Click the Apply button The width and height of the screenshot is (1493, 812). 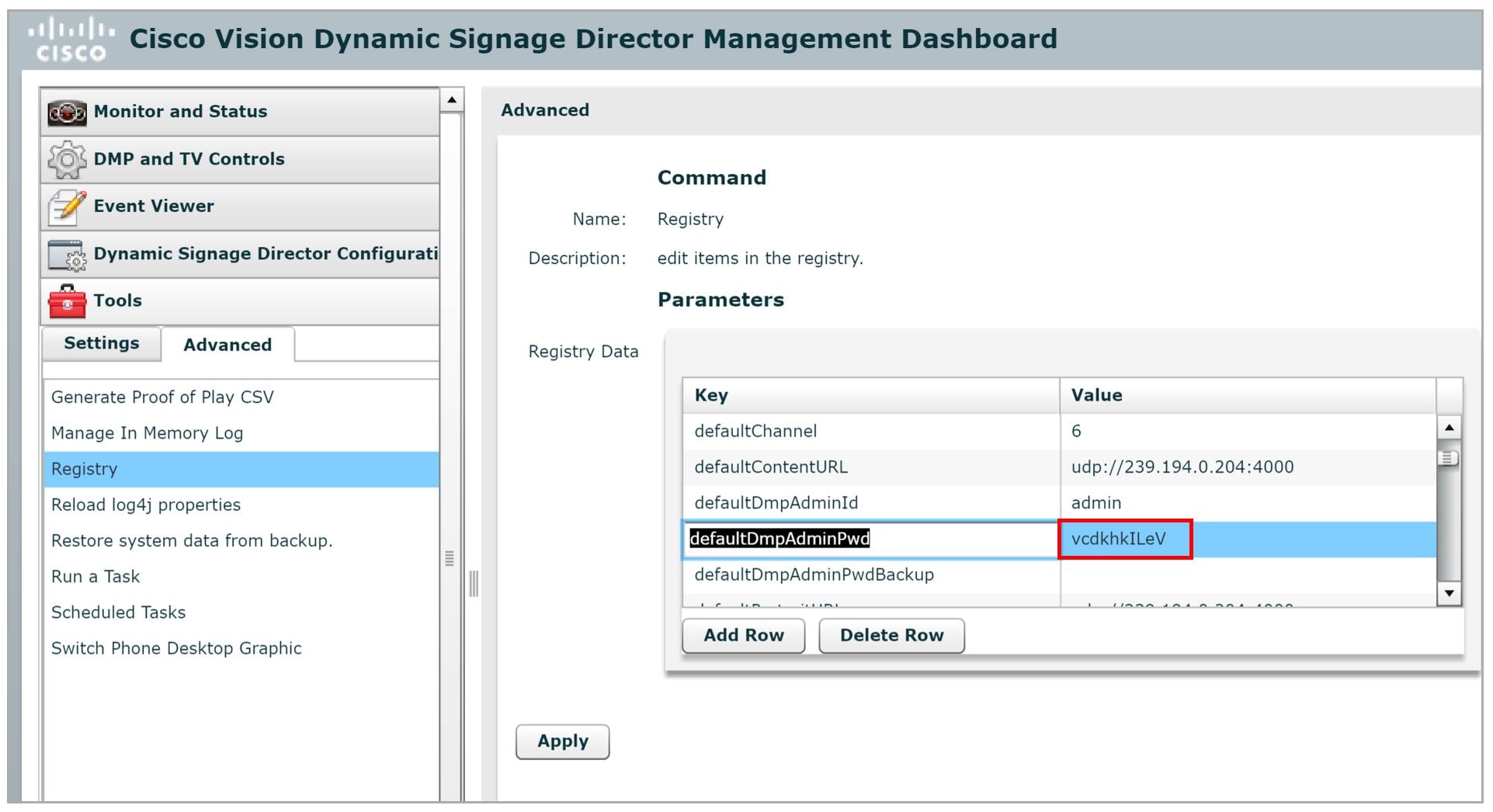coord(563,741)
